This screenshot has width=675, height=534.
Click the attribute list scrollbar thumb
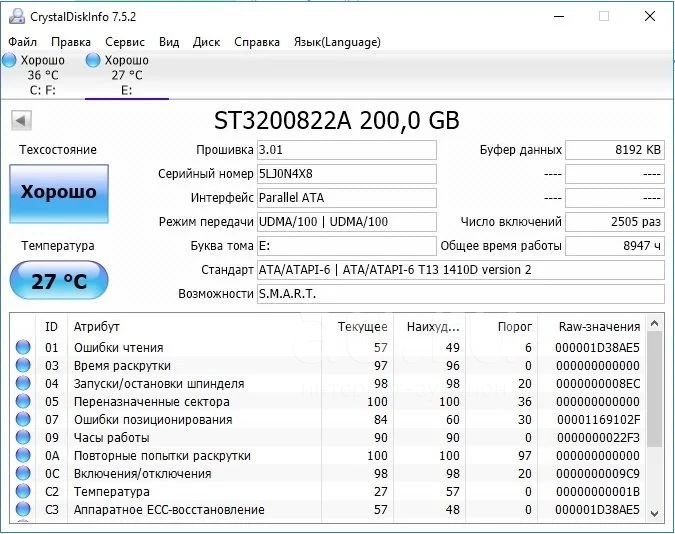(655, 389)
